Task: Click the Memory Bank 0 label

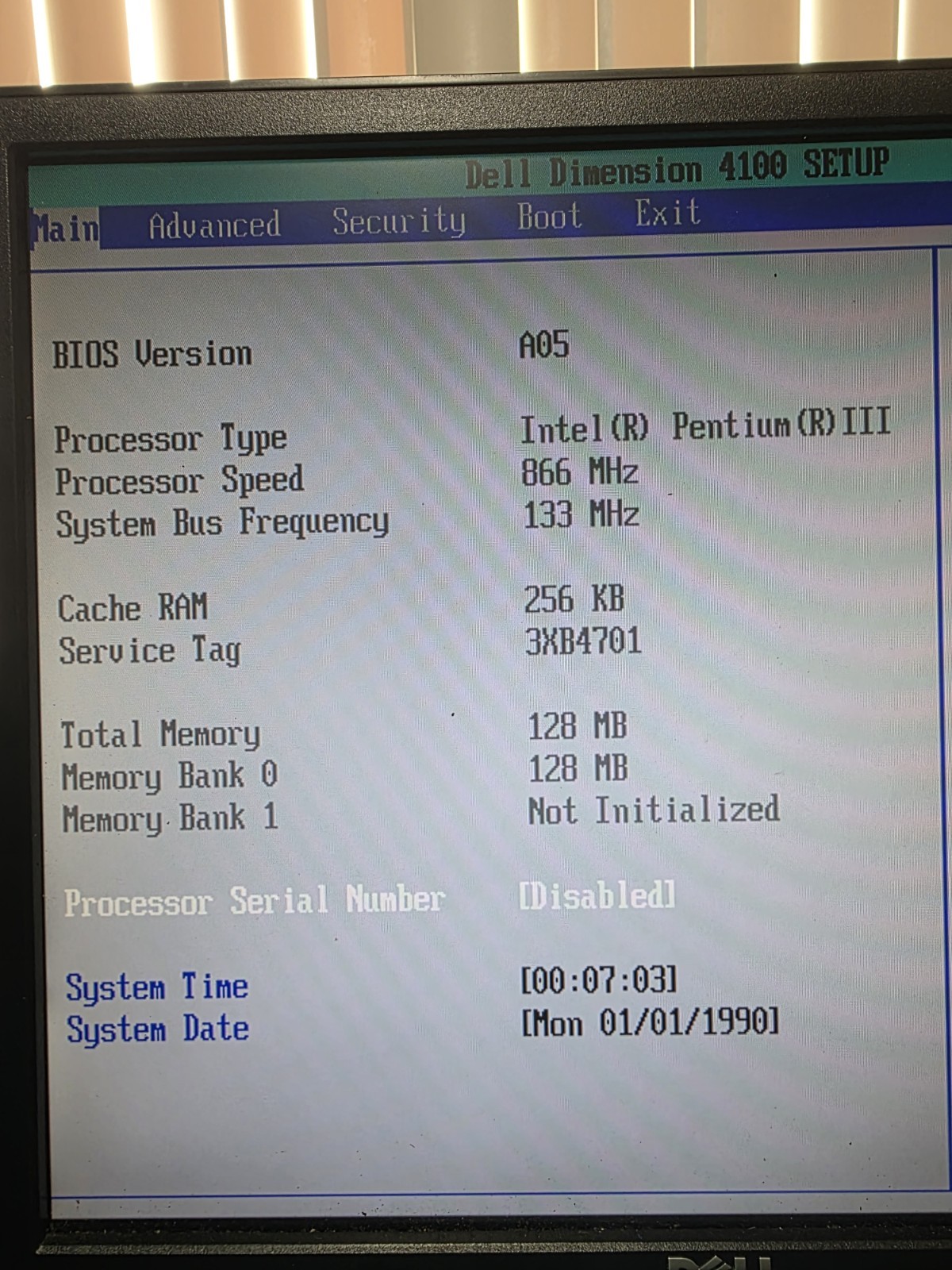Action: click(170, 776)
